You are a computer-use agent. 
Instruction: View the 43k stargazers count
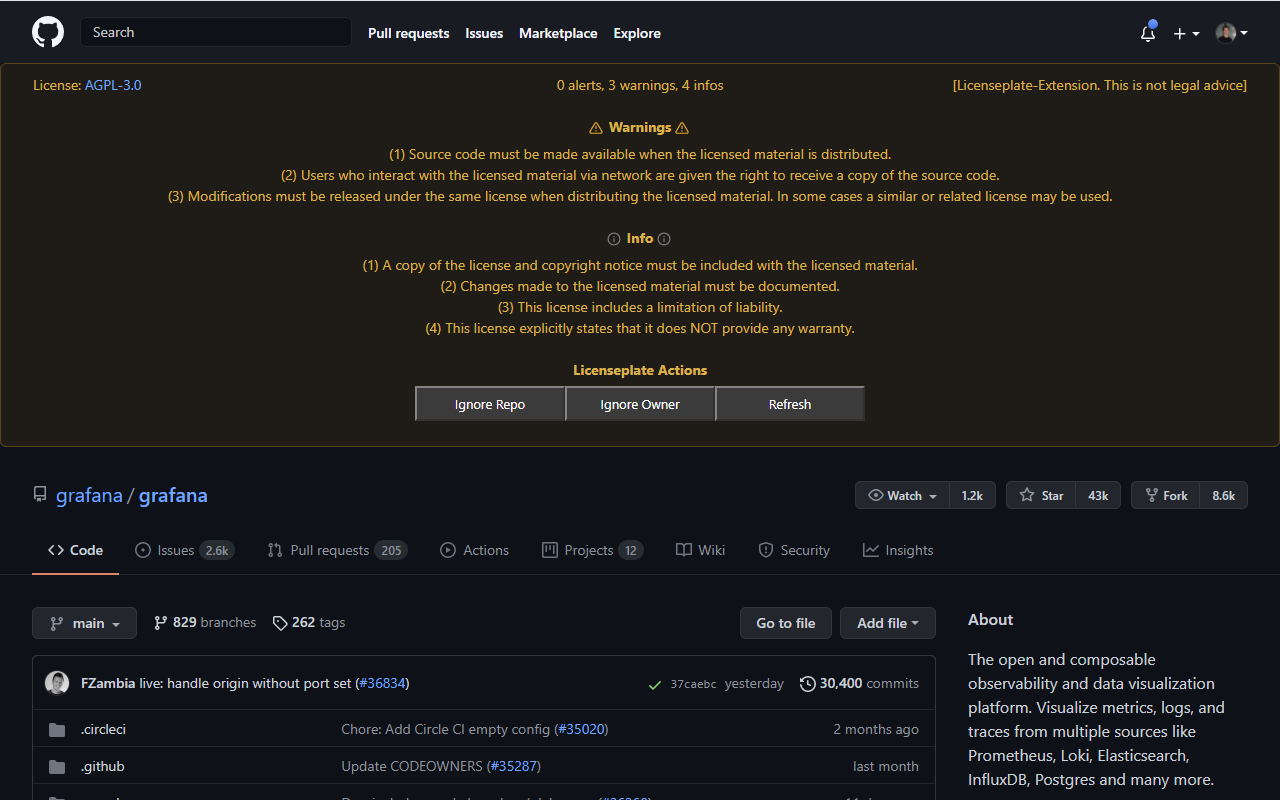coord(1098,495)
